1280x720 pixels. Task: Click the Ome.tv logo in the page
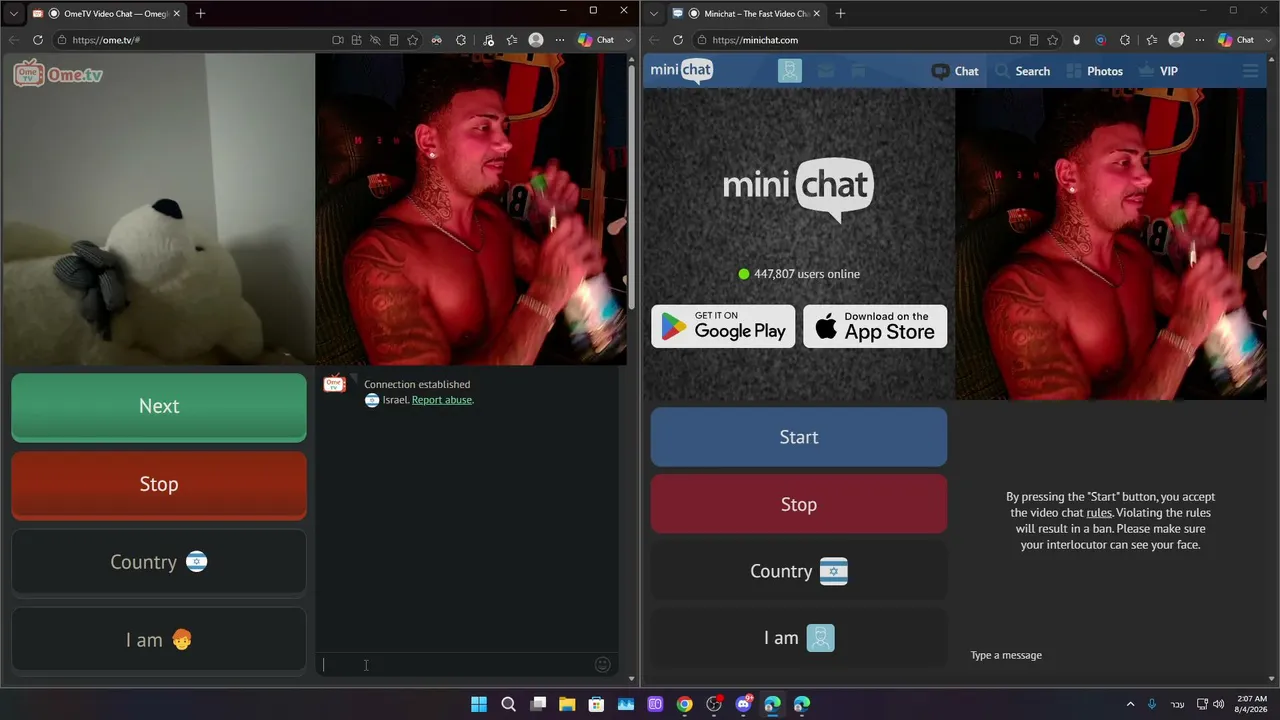point(58,73)
